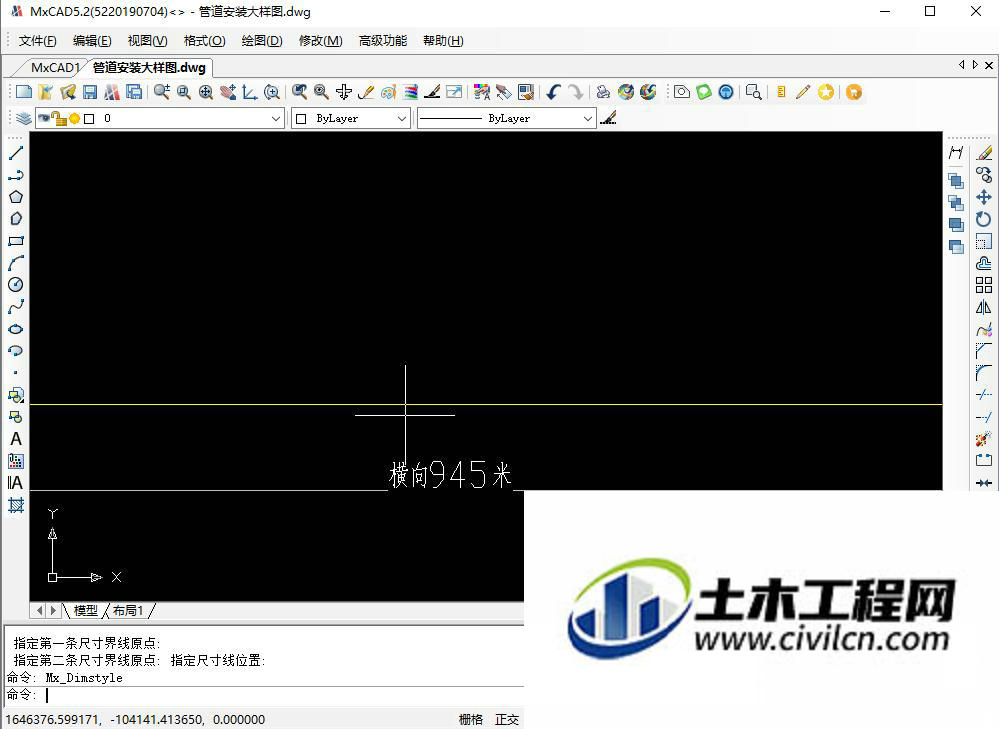Select the pentagon Polygon draw tool
The height and width of the screenshot is (729, 999).
[x=16, y=197]
